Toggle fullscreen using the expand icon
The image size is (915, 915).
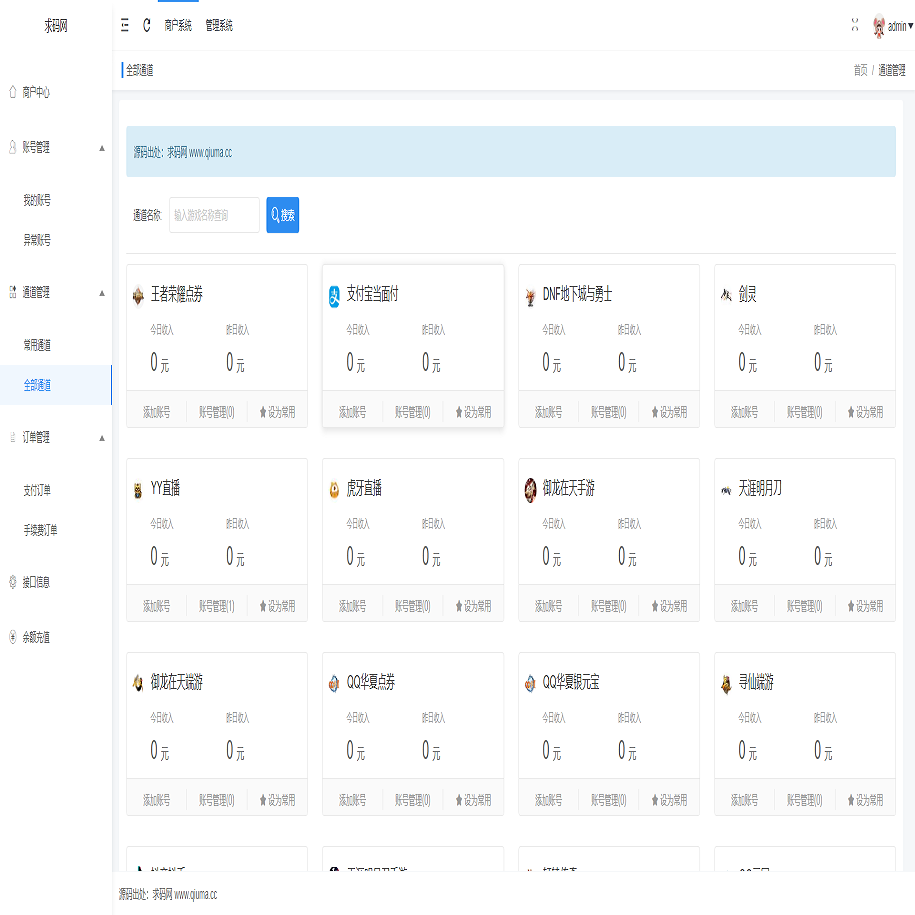coord(855,26)
